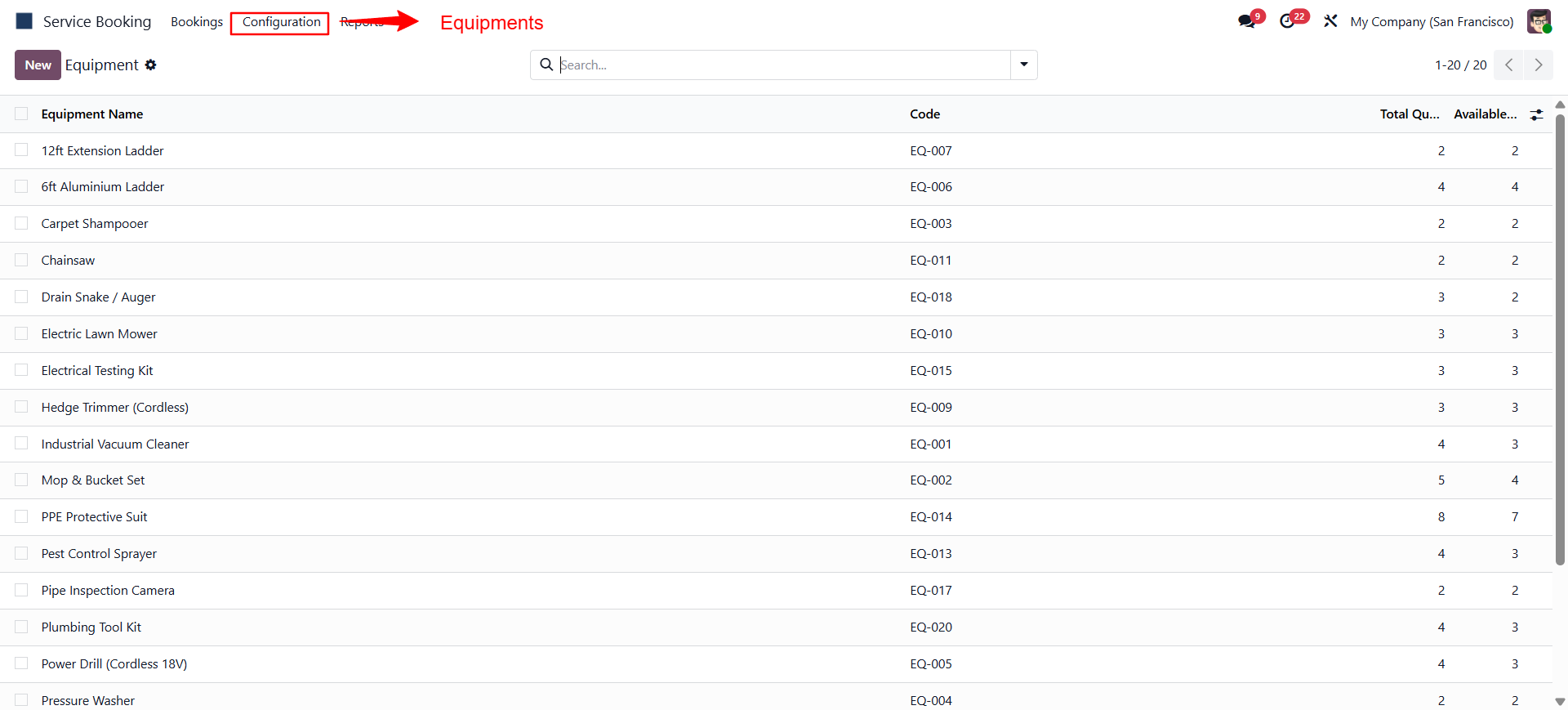Image resolution: width=1568 pixels, height=710 pixels.
Task: Open the Electric Lawn Mower record
Action: (99, 334)
